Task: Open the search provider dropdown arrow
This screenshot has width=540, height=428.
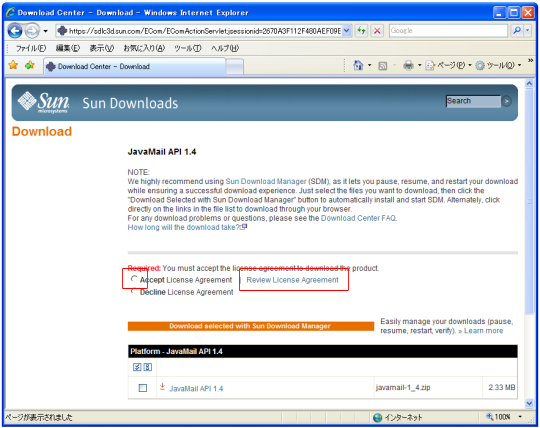Action: [x=528, y=31]
